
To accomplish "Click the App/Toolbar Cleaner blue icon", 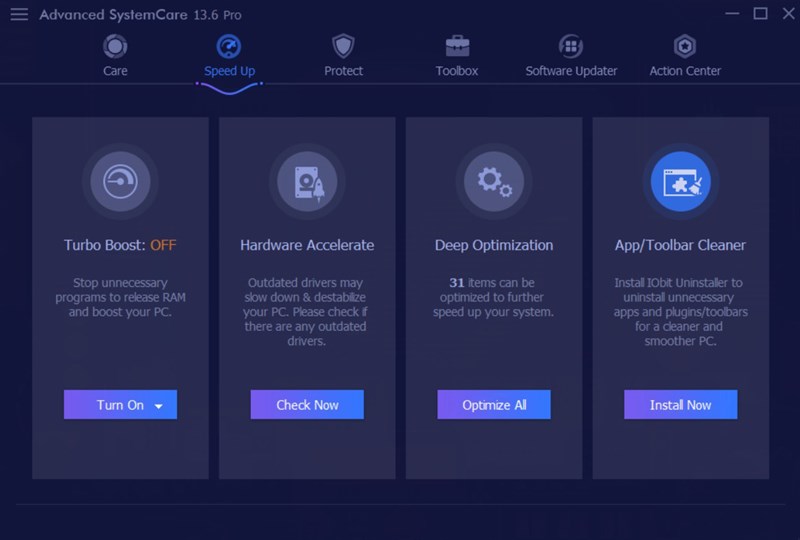I will coord(681,181).
